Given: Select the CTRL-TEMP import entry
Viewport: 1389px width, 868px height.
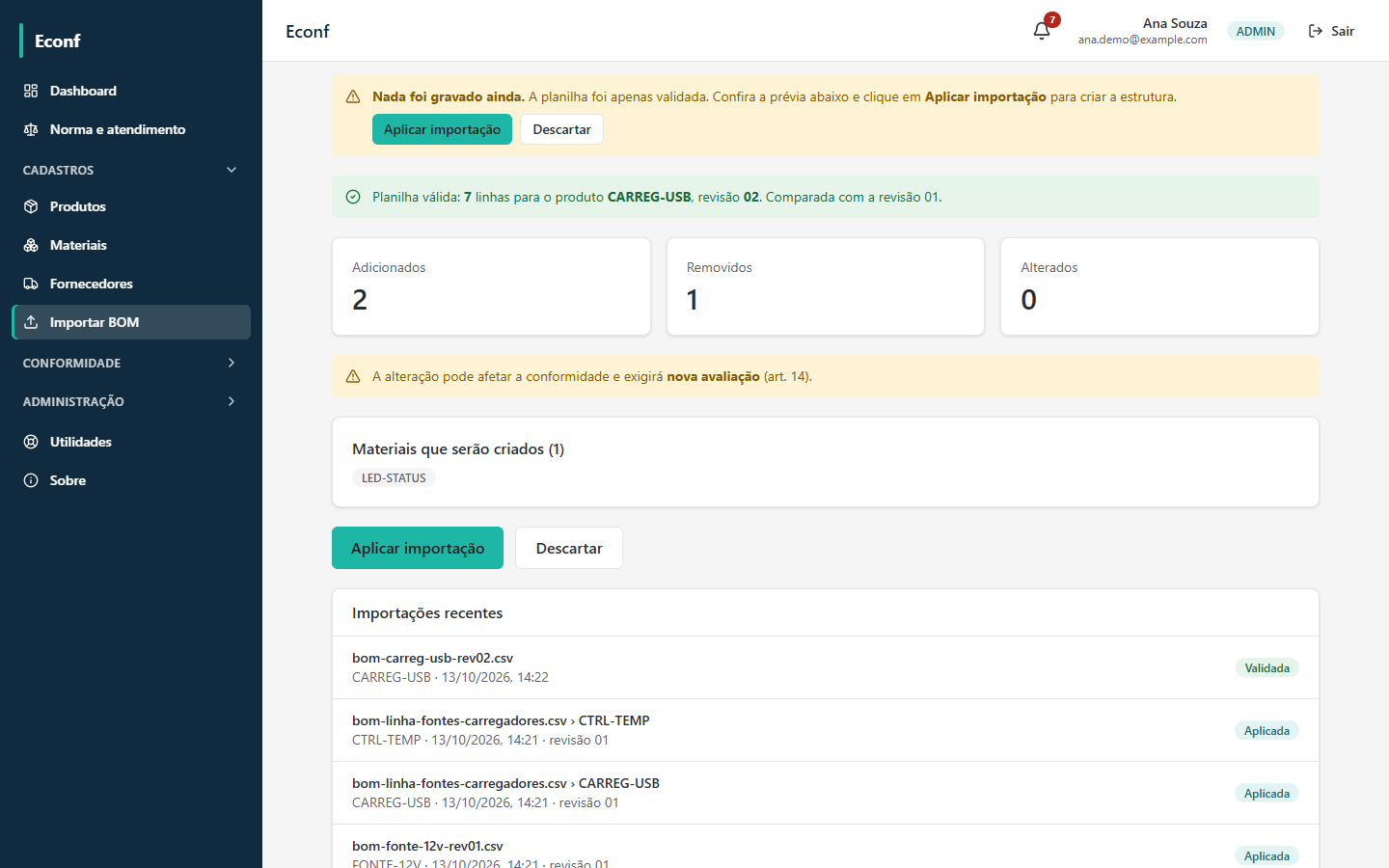Looking at the screenshot, I should click(x=826, y=730).
